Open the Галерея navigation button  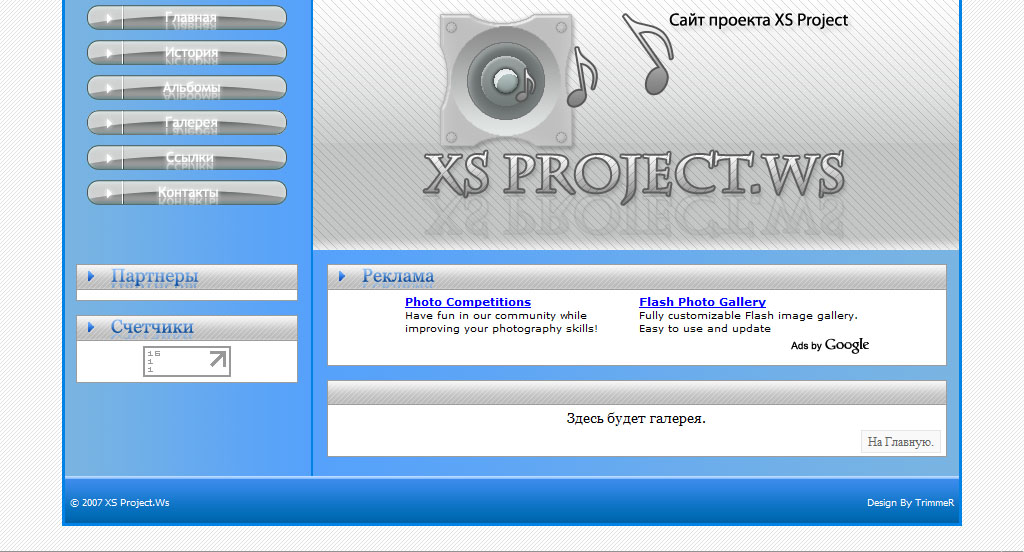pyautogui.click(x=187, y=122)
